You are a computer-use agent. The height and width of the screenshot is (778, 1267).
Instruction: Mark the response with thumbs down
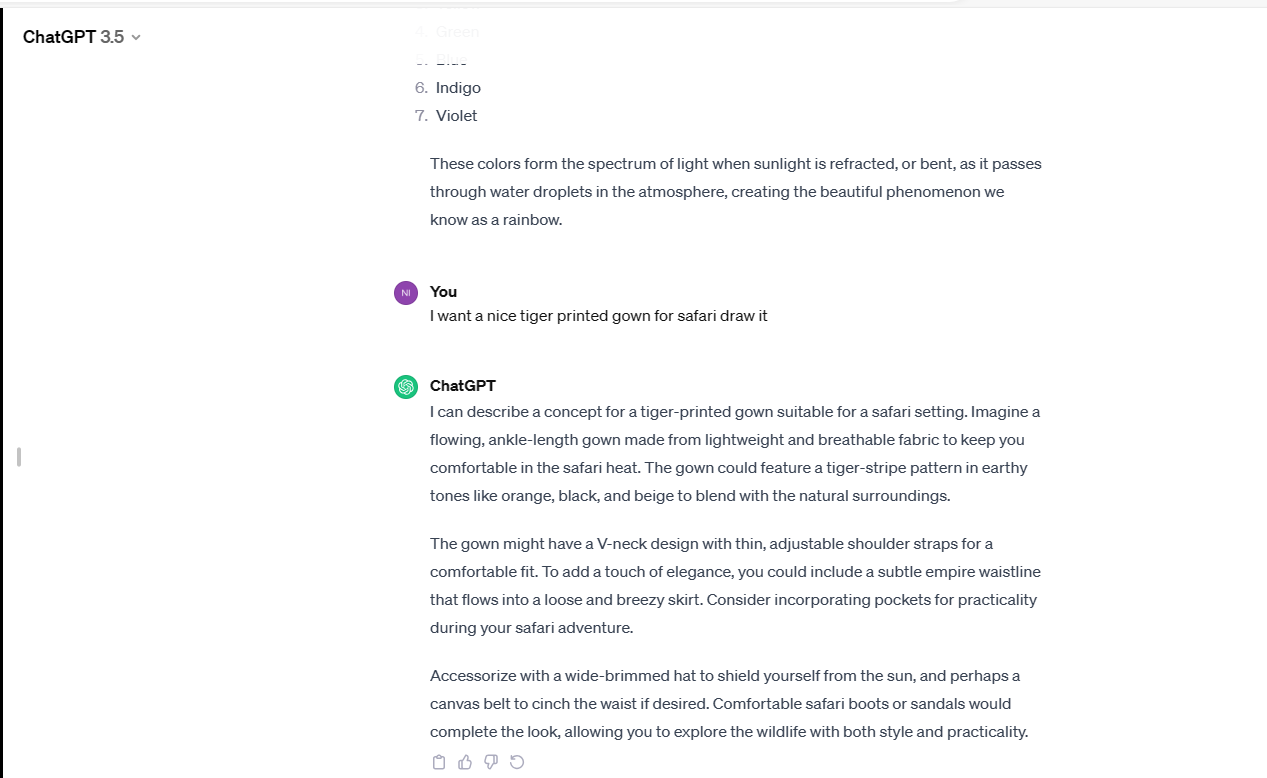(491, 762)
